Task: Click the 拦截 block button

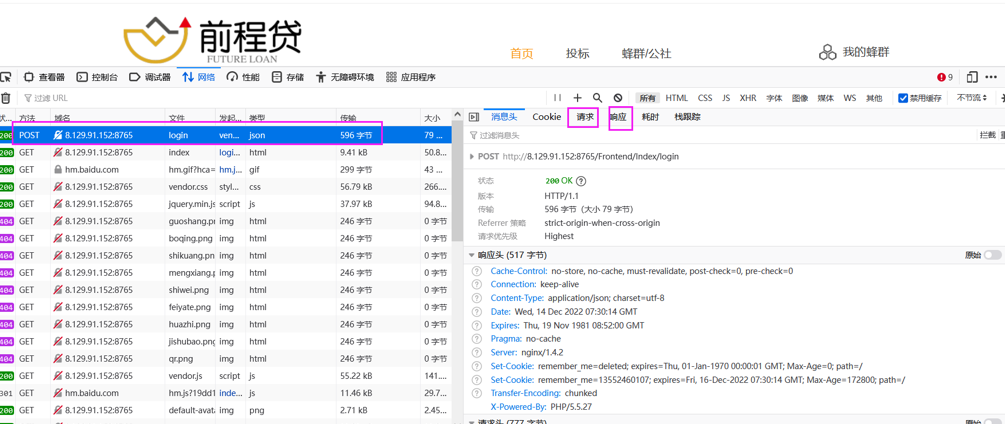Action: (x=988, y=135)
